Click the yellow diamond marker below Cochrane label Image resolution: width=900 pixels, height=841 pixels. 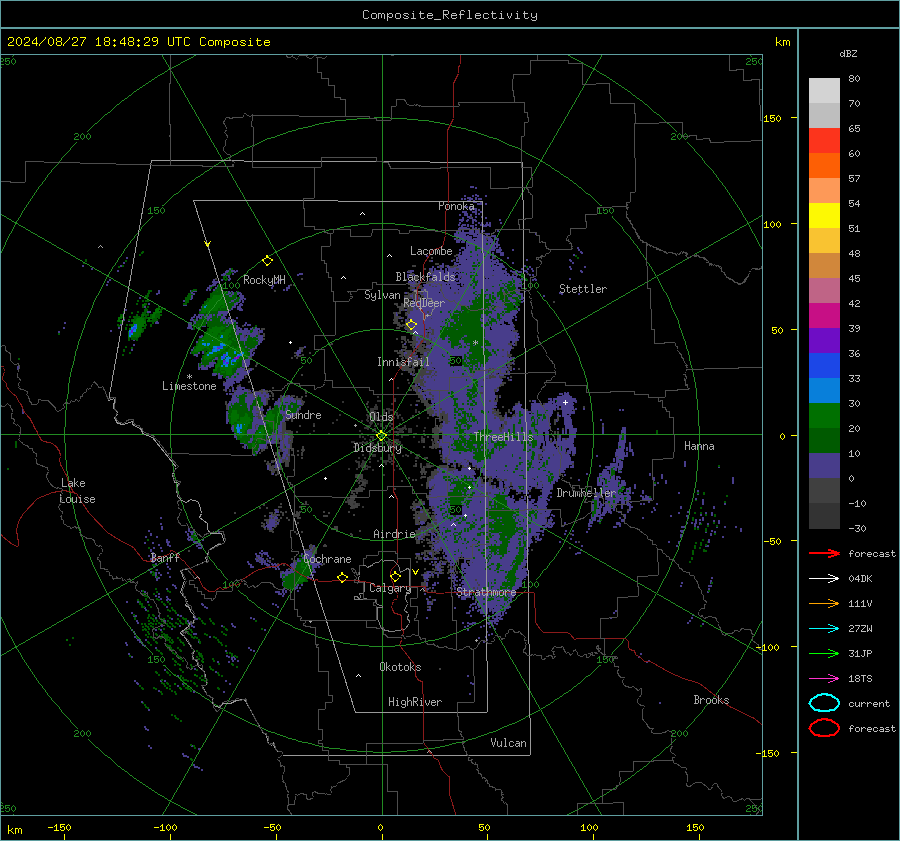tap(343, 577)
